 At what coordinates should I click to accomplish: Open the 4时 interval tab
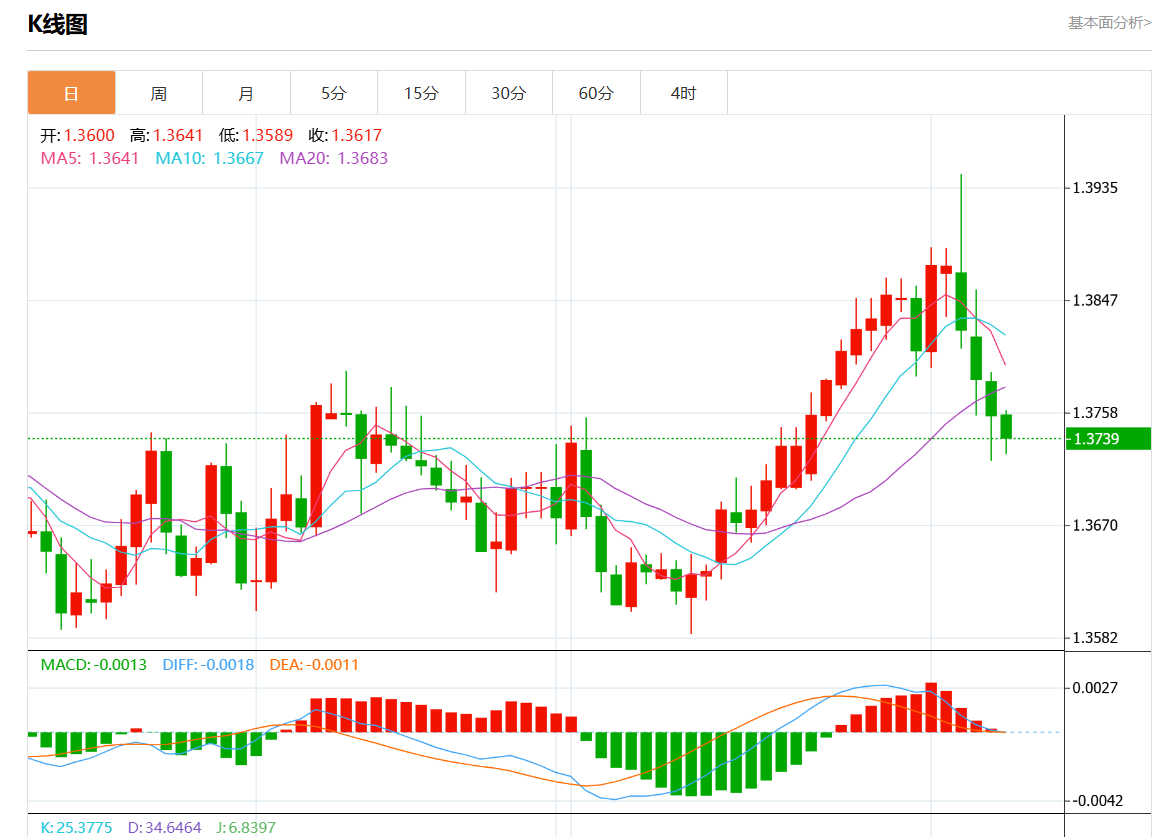[683, 93]
